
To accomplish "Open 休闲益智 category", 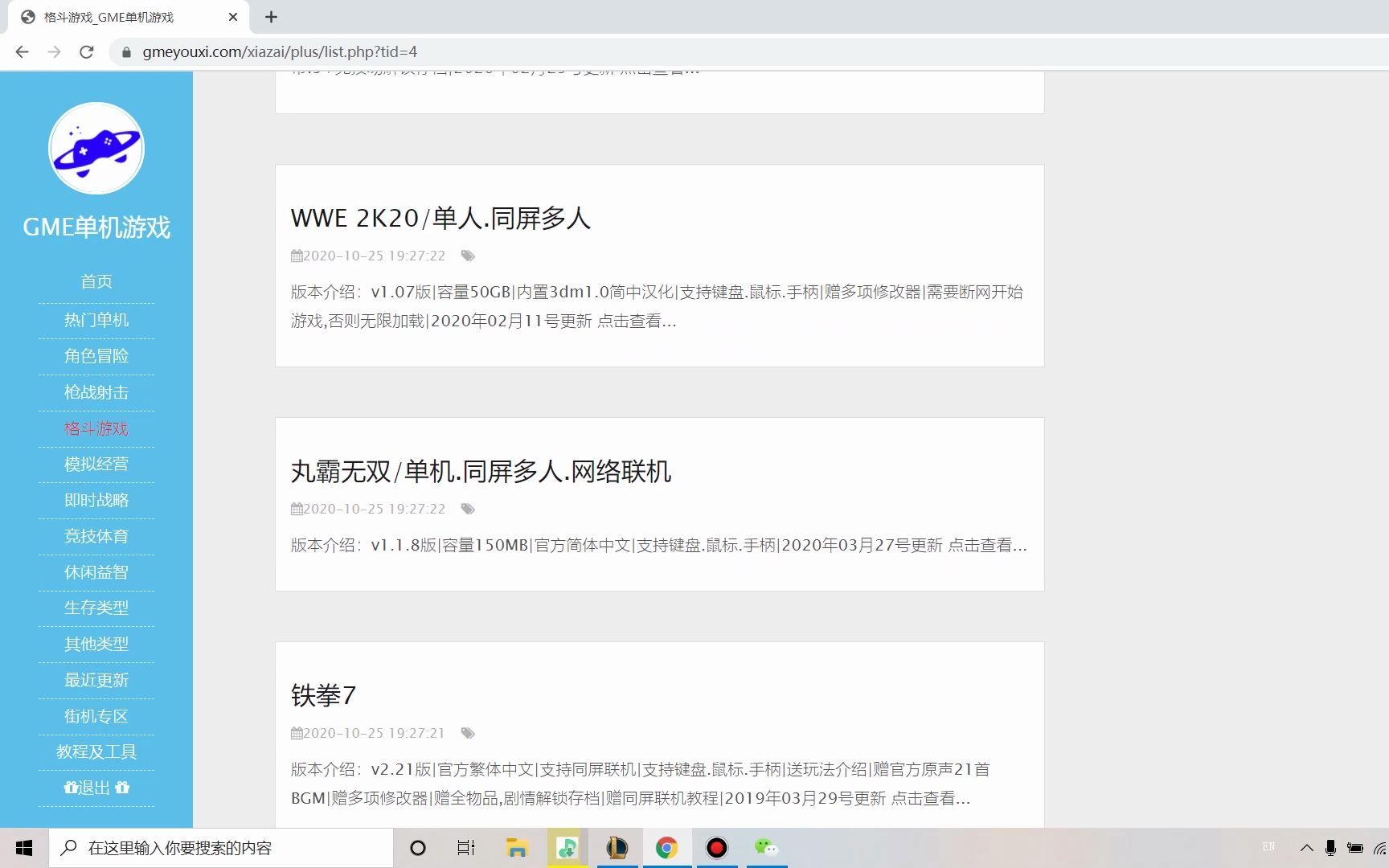I will tap(96, 572).
